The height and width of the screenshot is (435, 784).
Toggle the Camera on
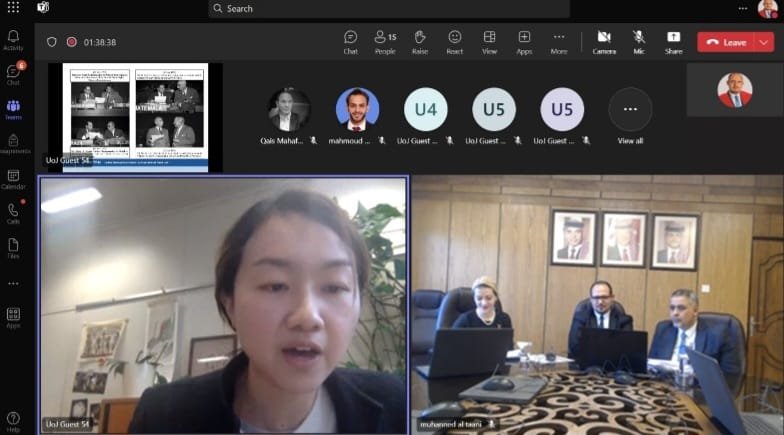(x=604, y=42)
